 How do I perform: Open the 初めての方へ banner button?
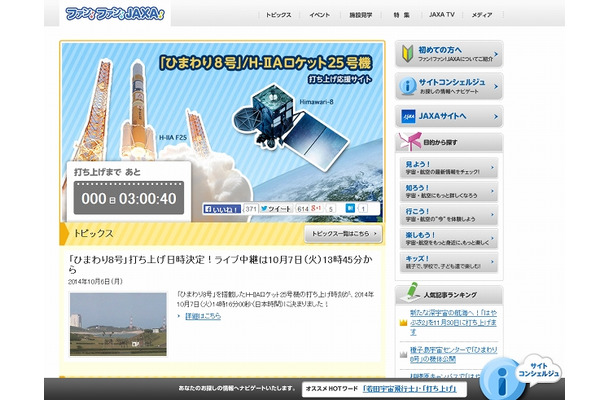click(449, 54)
